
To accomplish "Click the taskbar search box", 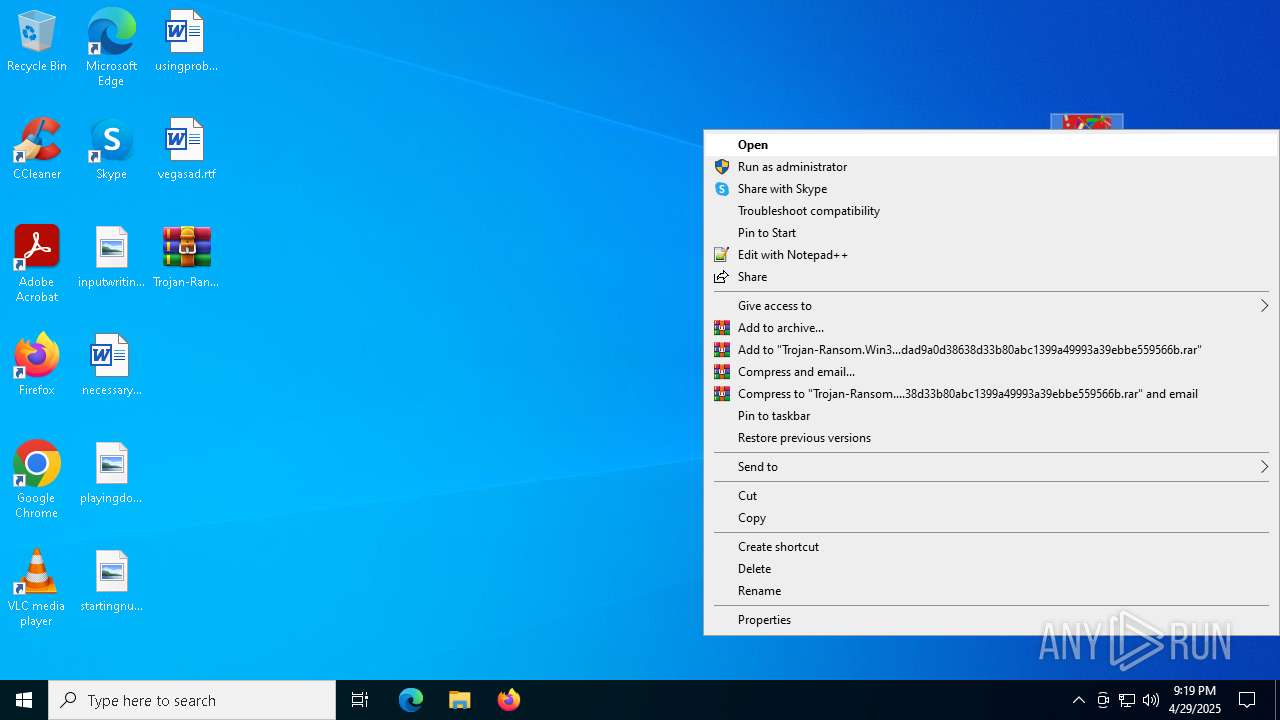I will point(192,700).
